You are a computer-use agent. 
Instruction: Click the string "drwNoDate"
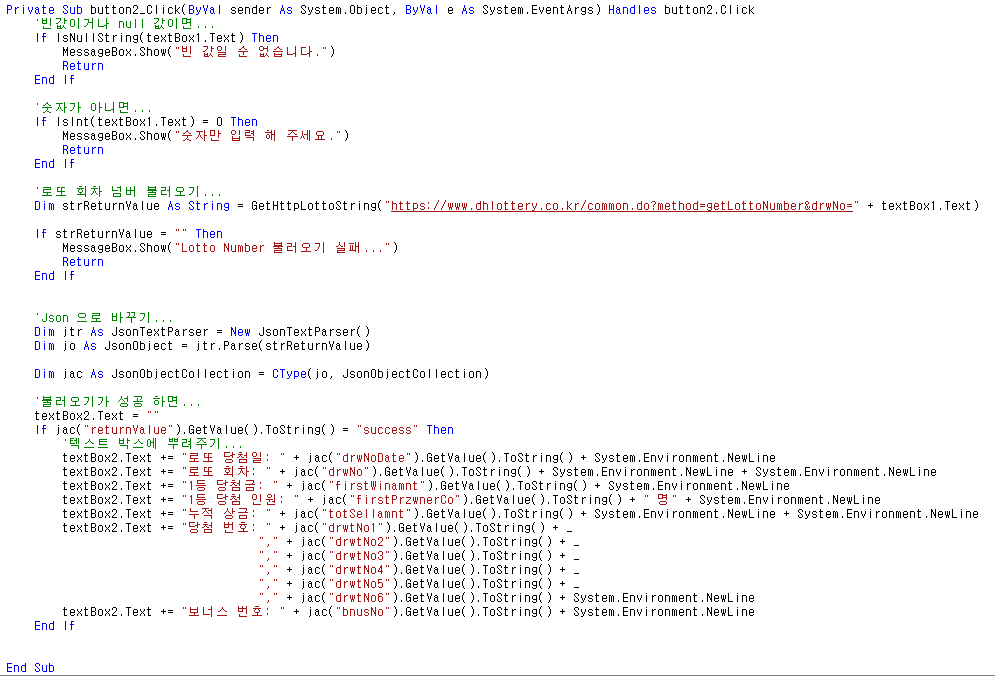(374, 458)
